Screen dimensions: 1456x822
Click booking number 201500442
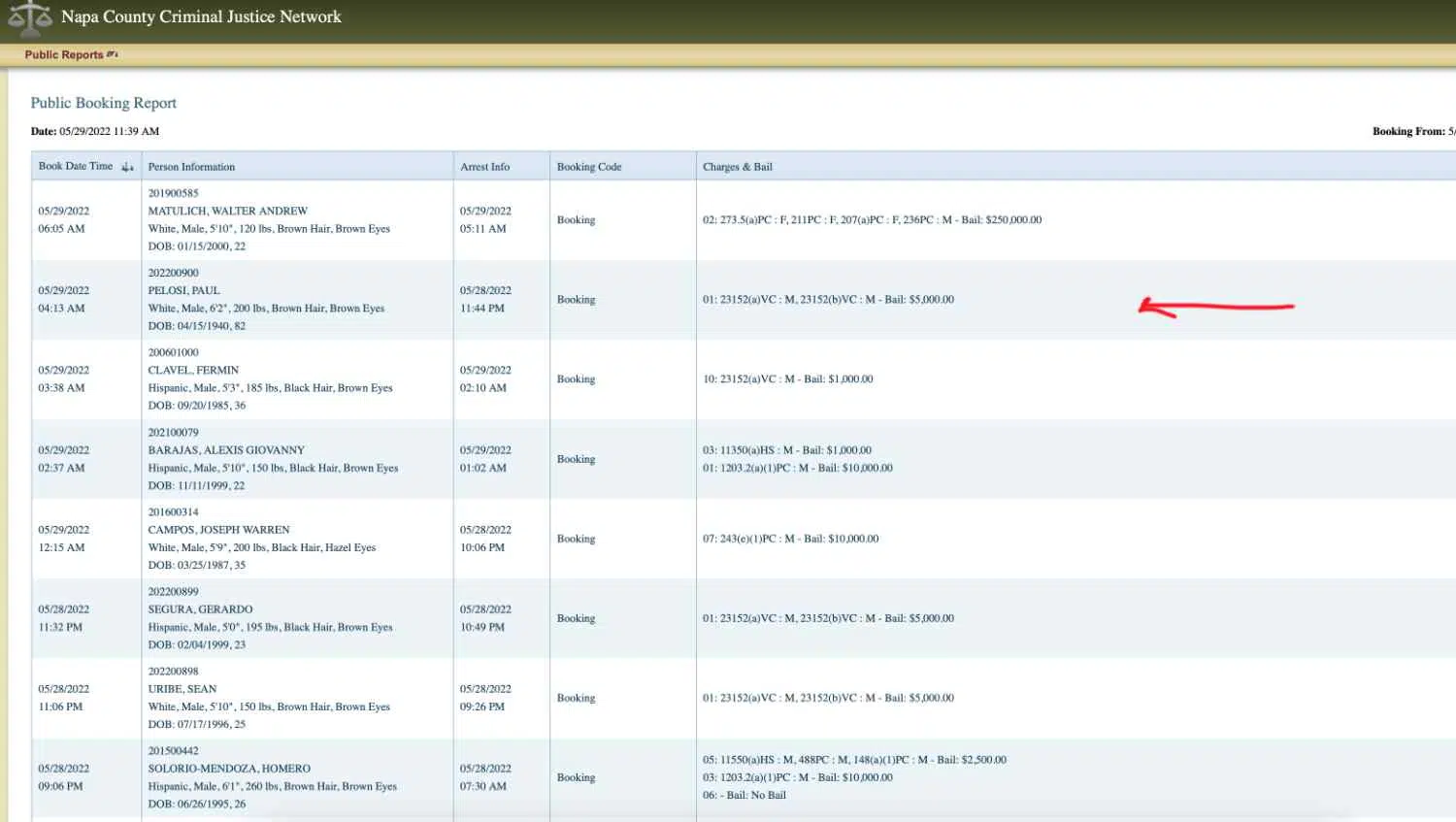tap(173, 751)
